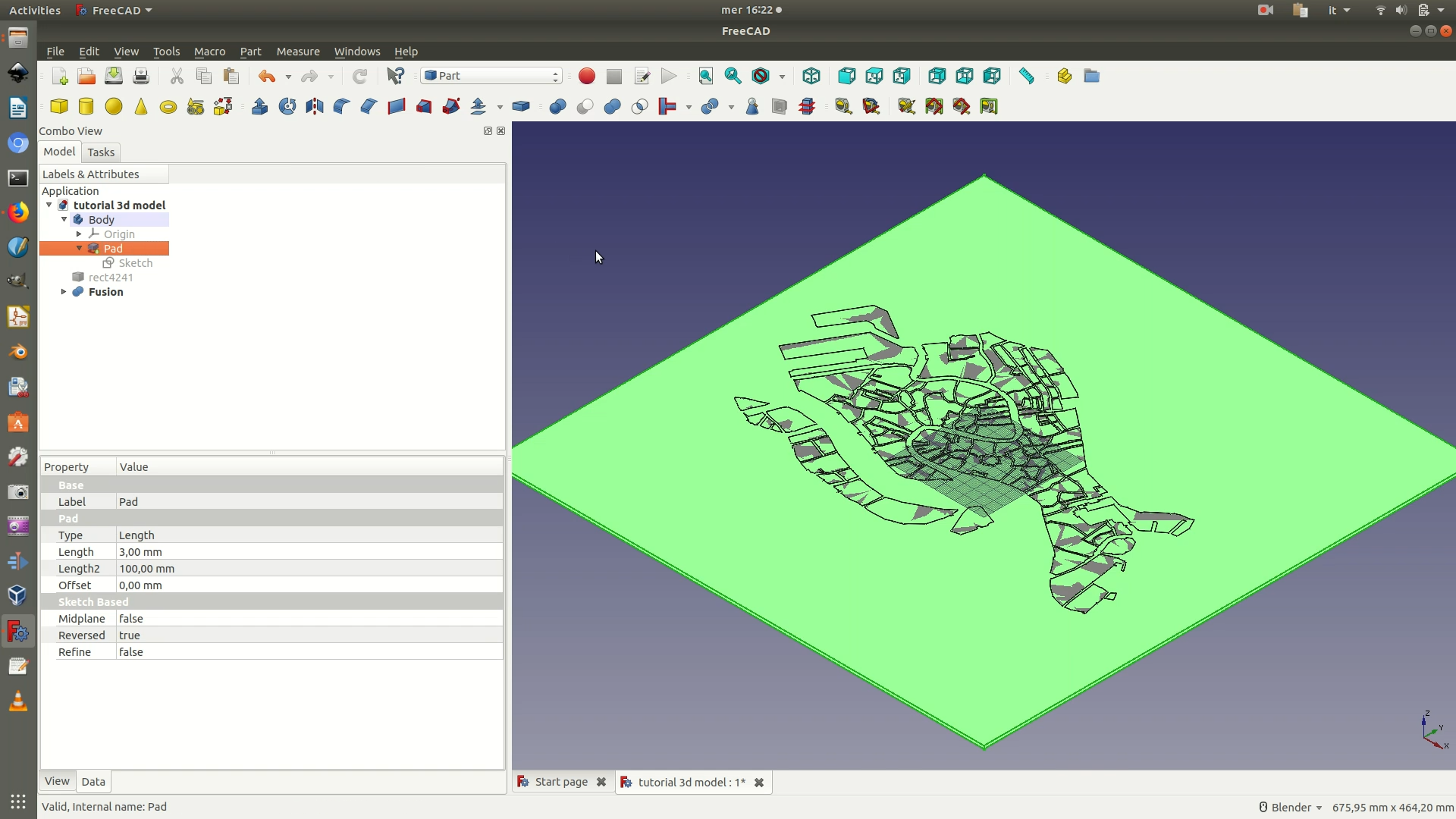This screenshot has height=819, width=1456.
Task: Create a yellow cube primitive
Action: point(59,106)
